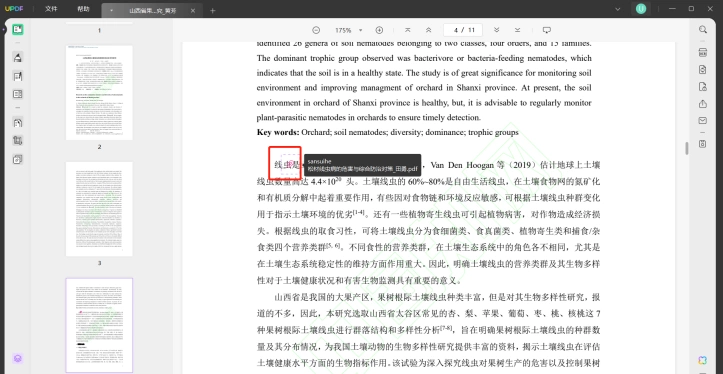Click the 'Key words:' label in document
Viewport: 723px width, 374px height.
coord(278,132)
